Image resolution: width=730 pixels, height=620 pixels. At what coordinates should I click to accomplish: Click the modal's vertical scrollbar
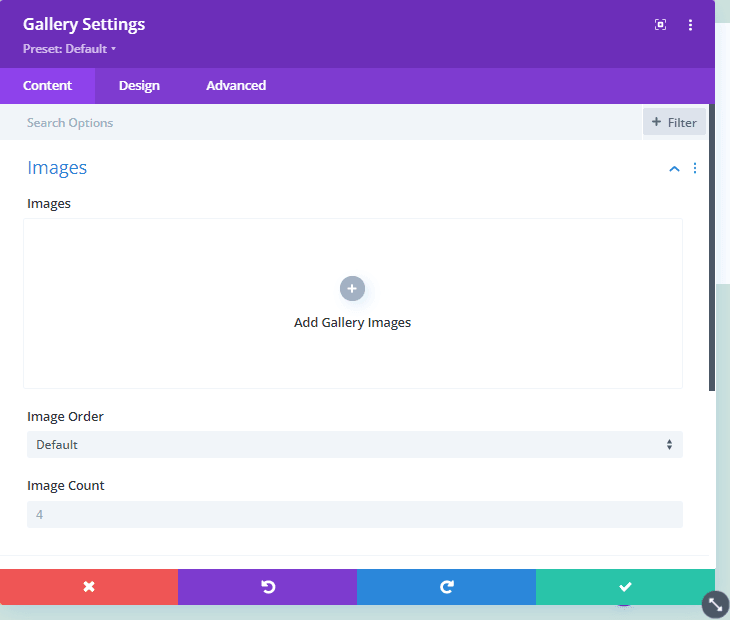(x=712, y=250)
